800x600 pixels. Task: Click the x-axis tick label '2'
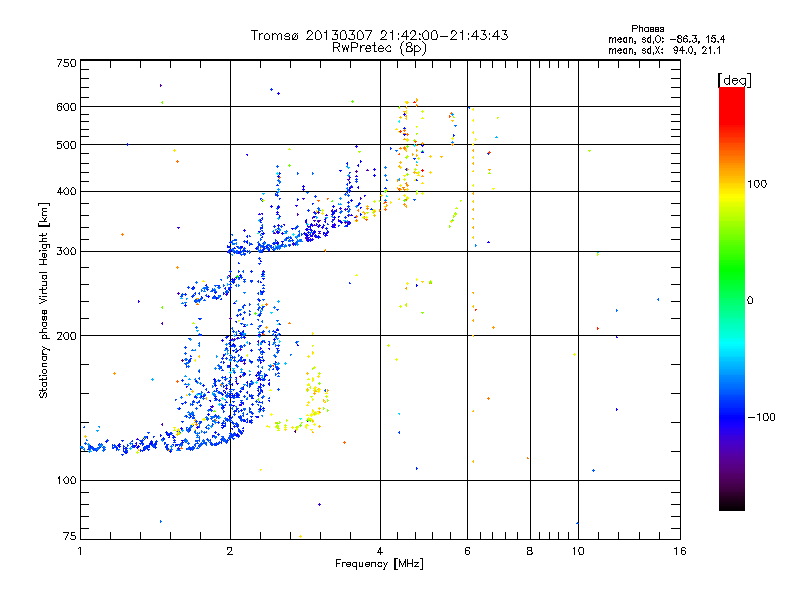(230, 551)
